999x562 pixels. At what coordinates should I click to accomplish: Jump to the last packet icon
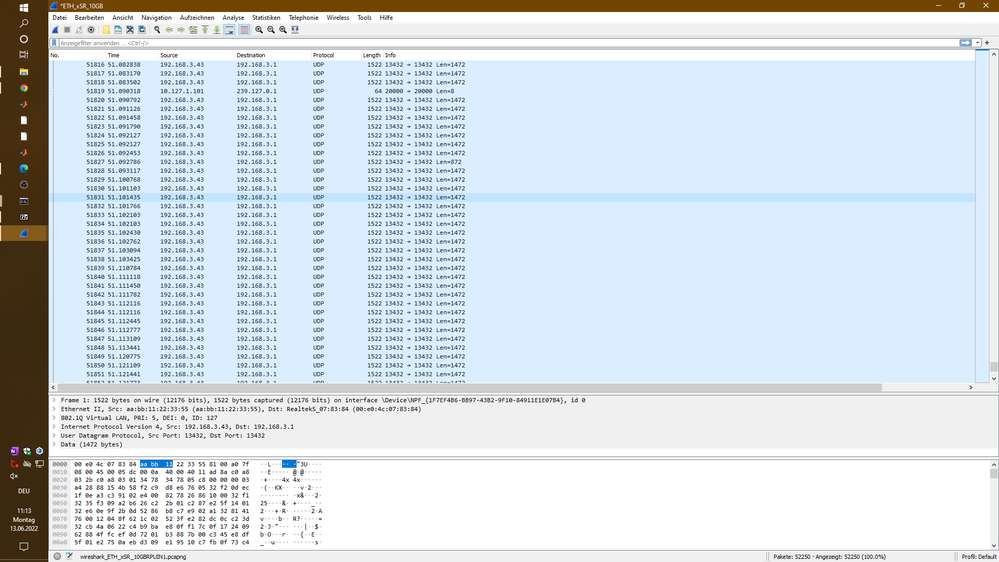coord(217,30)
